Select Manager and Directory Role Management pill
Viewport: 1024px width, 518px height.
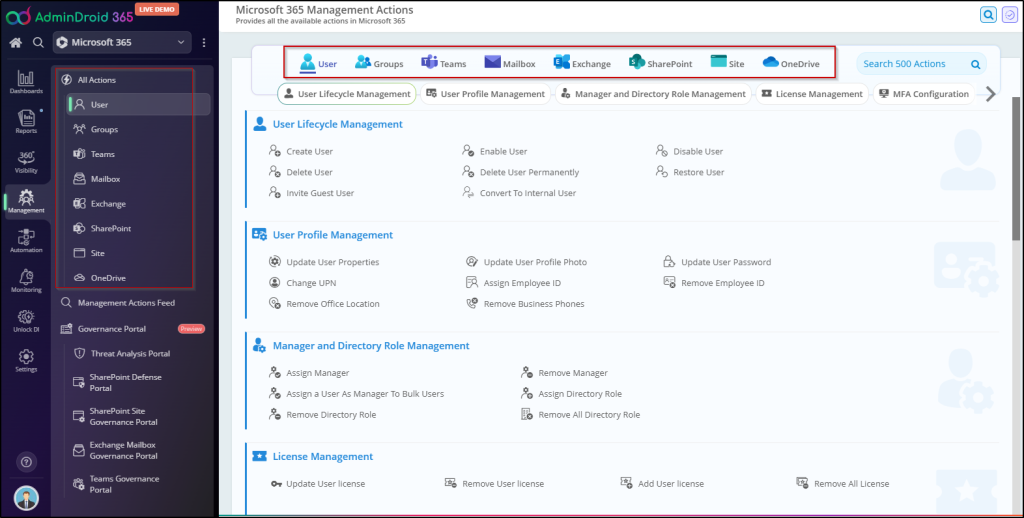tap(653, 94)
